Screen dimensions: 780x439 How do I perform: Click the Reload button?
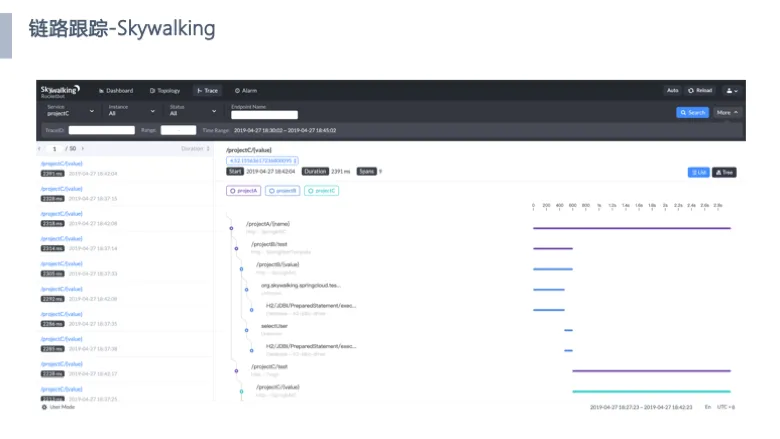tap(700, 90)
